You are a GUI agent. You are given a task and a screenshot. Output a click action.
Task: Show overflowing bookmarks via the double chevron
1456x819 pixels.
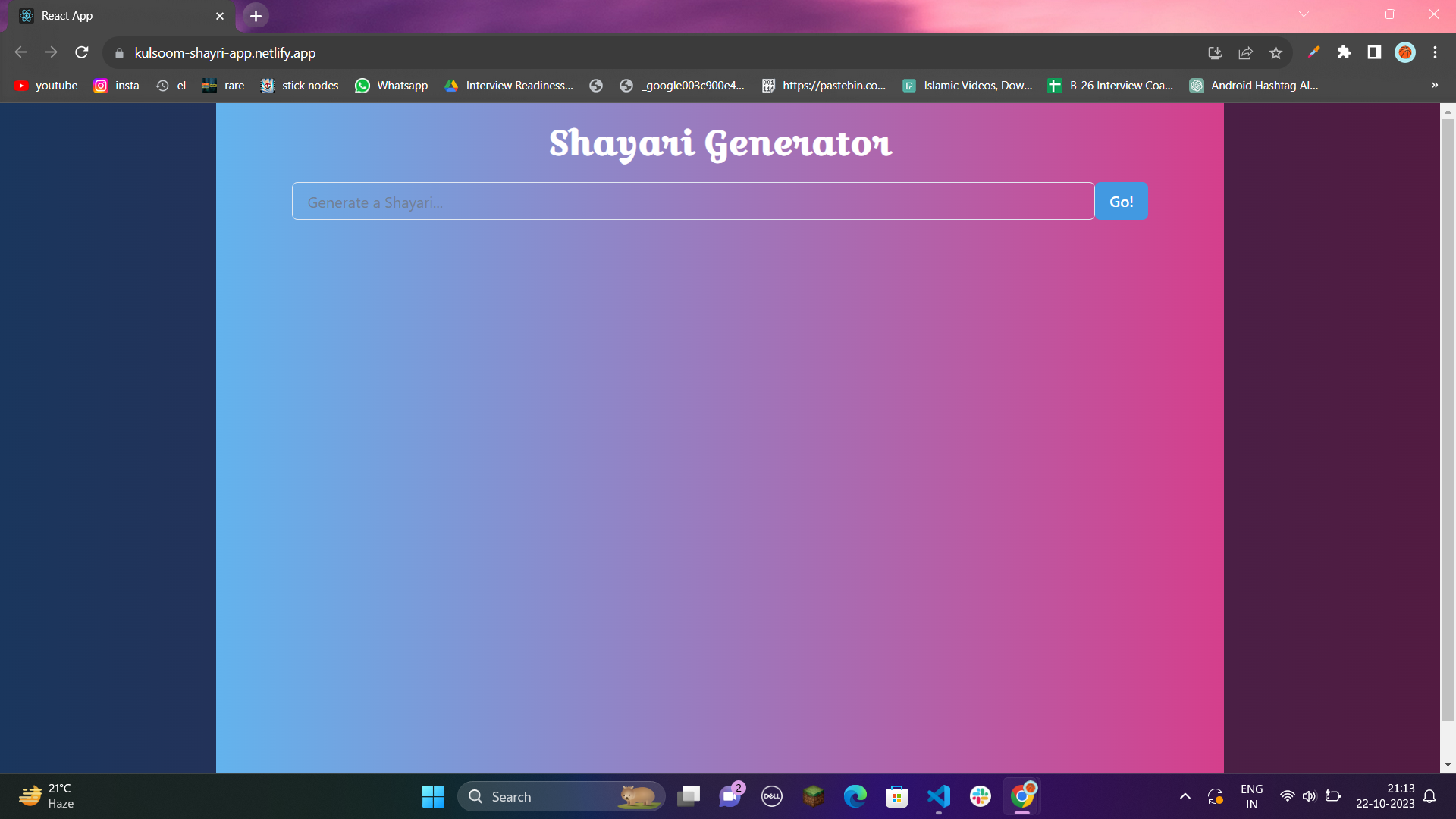coord(1434,85)
